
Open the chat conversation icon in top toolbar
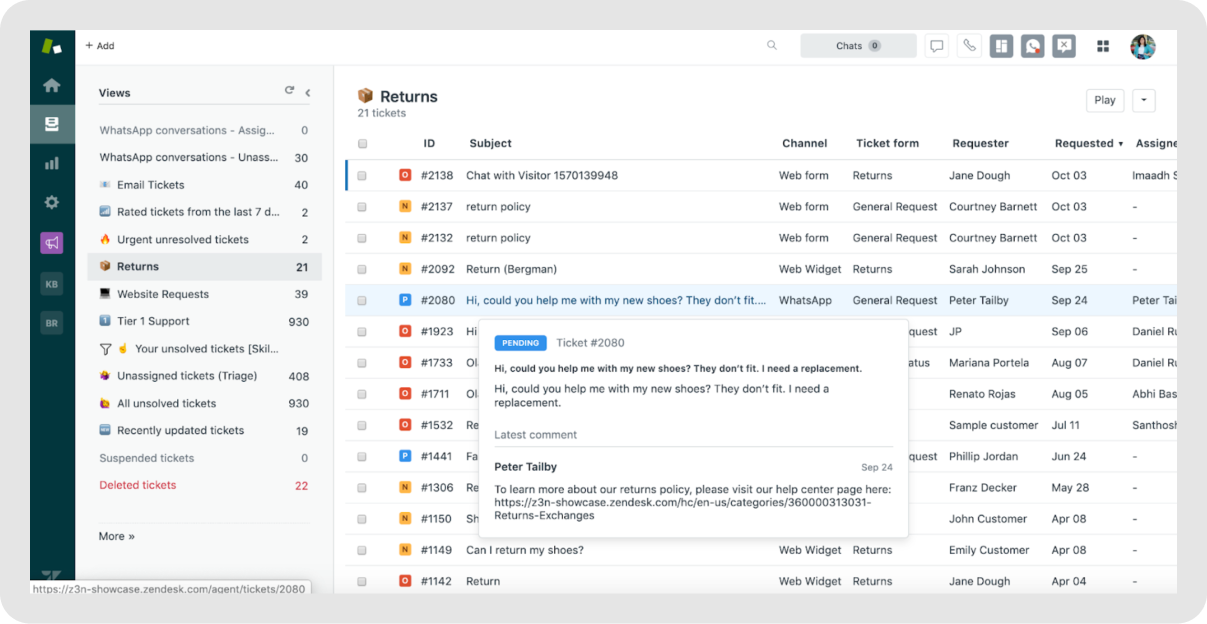pyautogui.click(x=936, y=45)
